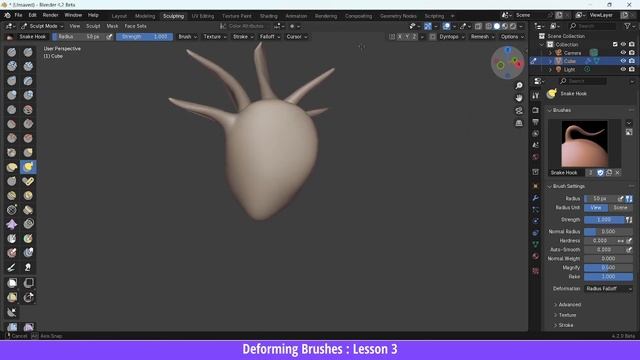Select the Line Project tool
The width and height of the screenshot is (640, 360).
(x=12, y=313)
